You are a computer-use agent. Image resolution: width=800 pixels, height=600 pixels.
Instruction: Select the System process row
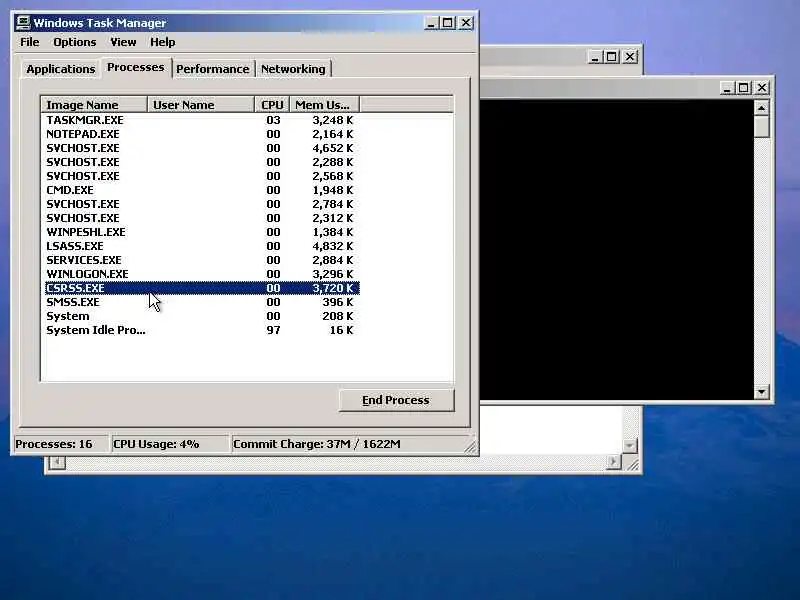coord(202,316)
